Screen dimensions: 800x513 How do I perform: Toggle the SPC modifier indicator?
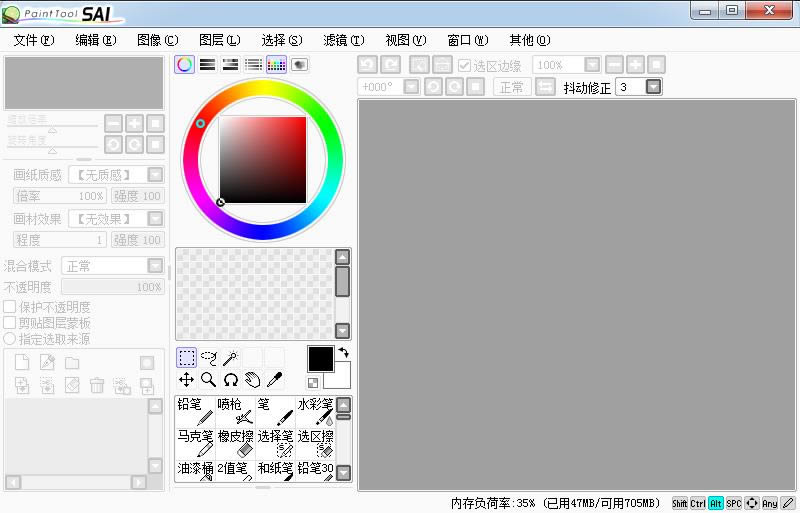(x=734, y=503)
